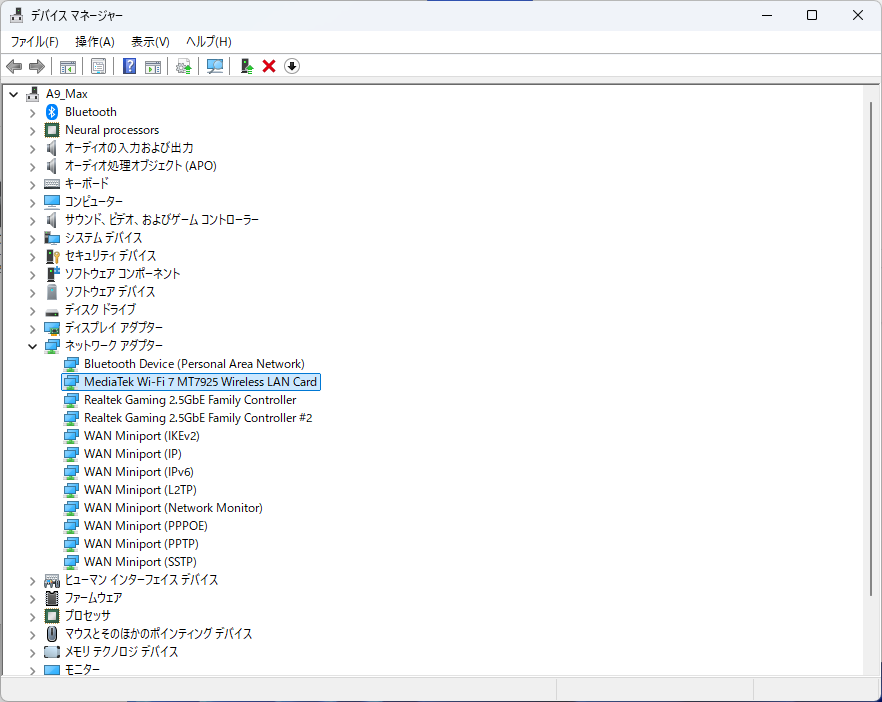Expand the モニター category
The height and width of the screenshot is (702, 882).
point(32,670)
